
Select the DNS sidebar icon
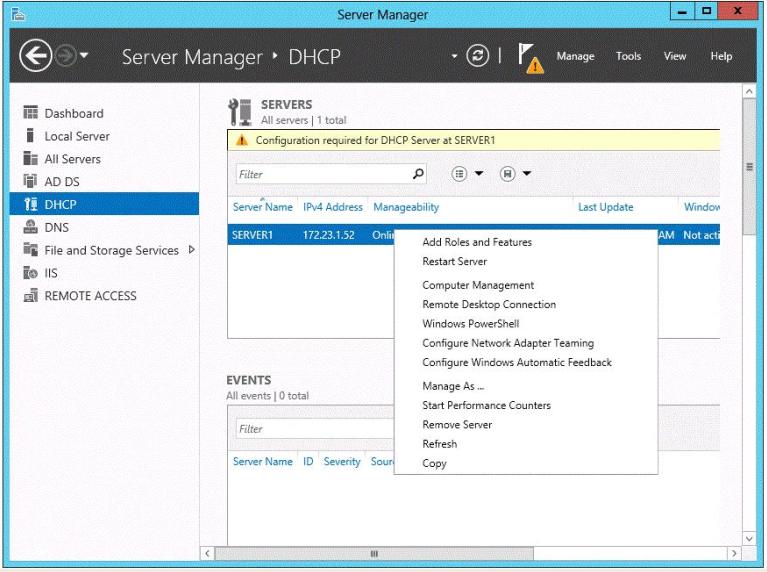click(x=30, y=227)
